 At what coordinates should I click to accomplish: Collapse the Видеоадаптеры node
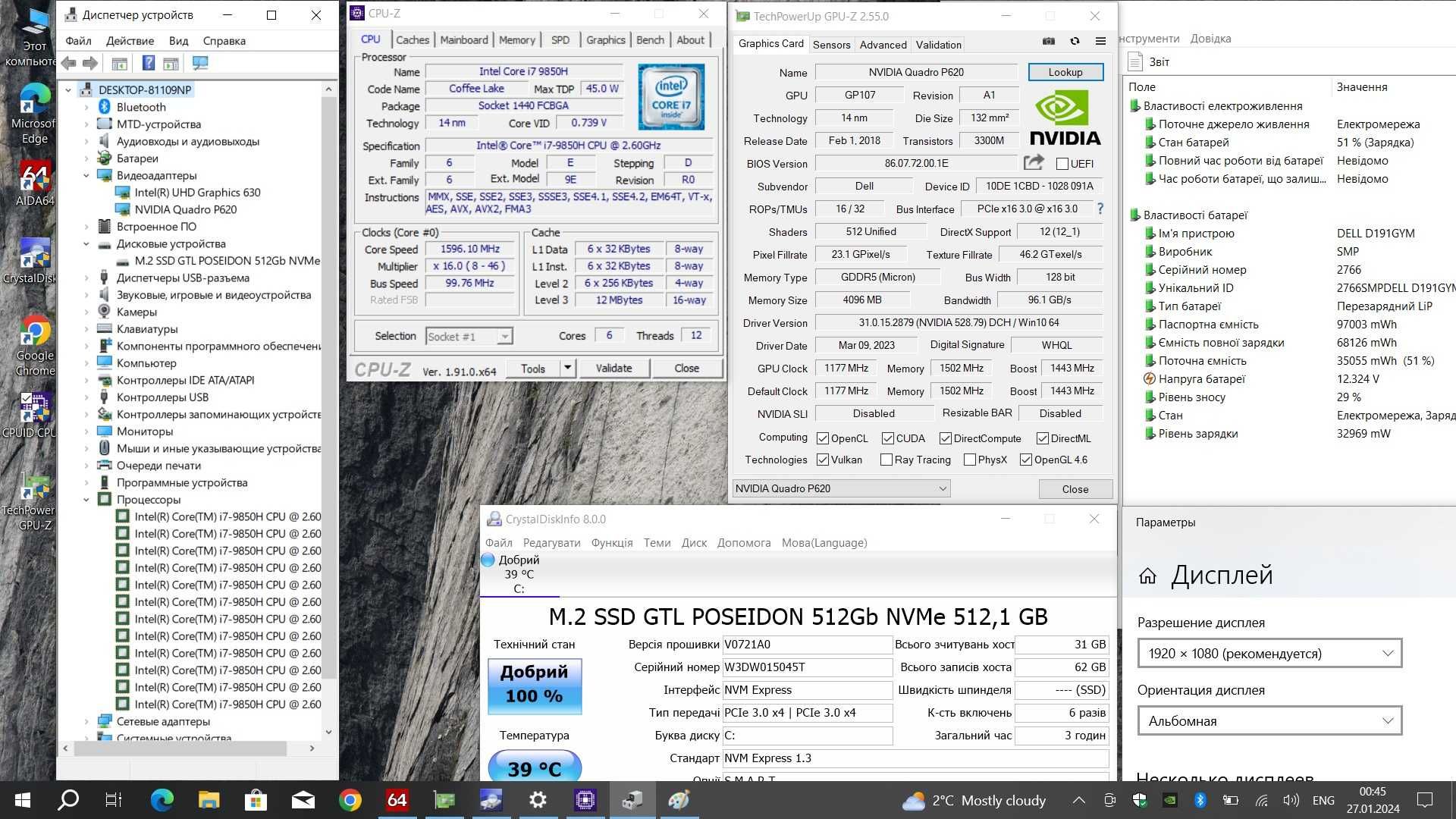(86, 175)
